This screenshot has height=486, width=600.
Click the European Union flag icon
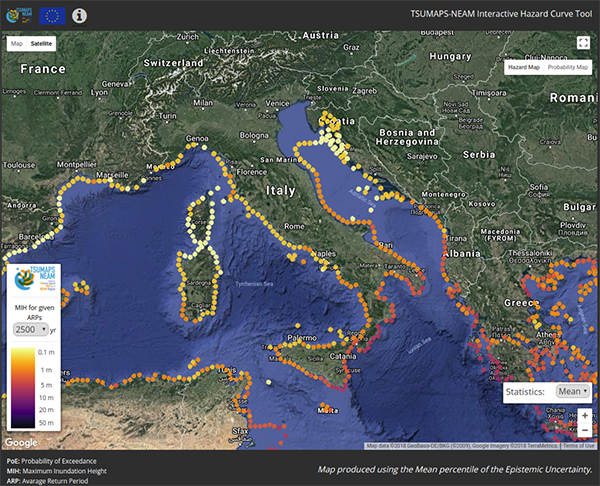pos(52,16)
